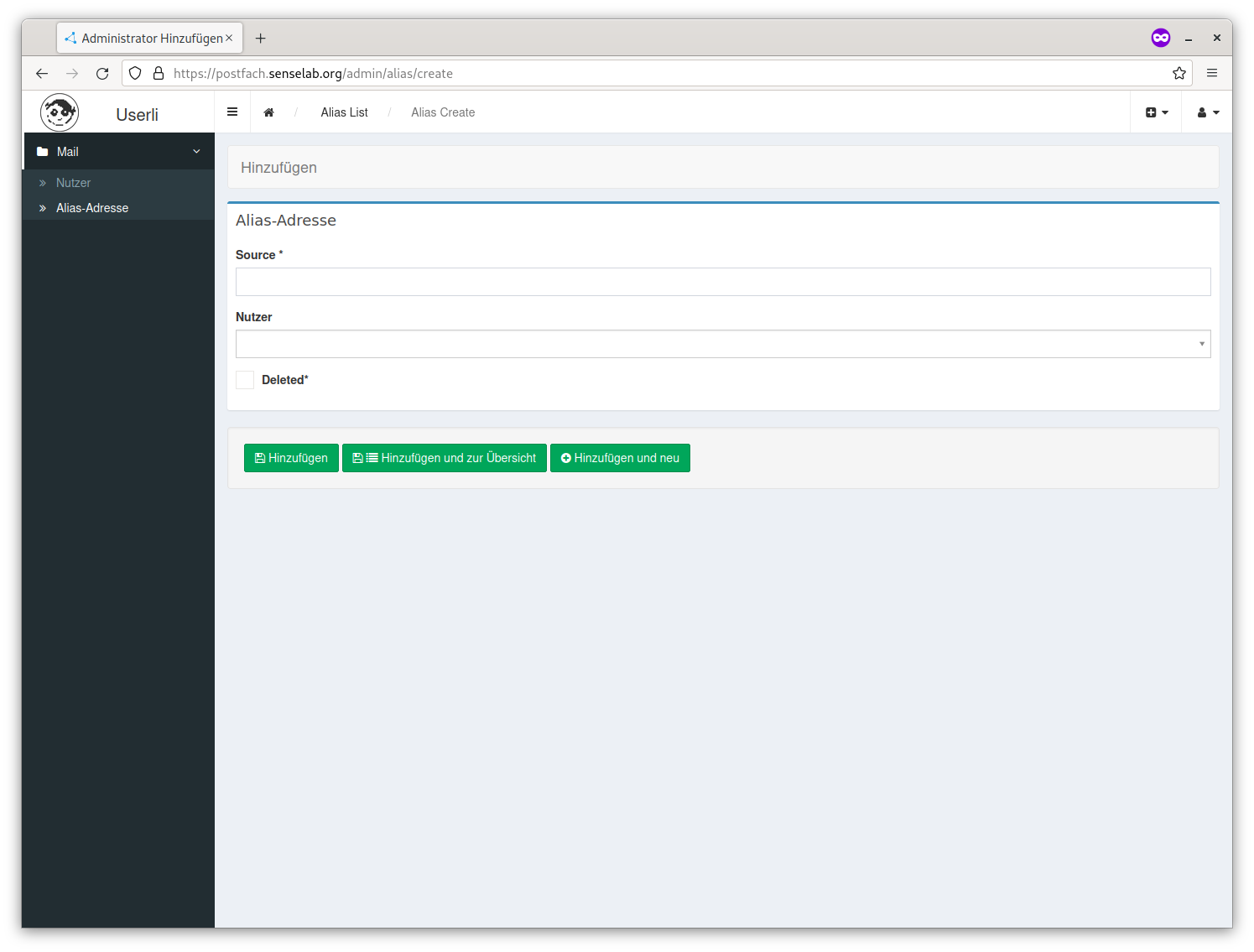Viewport: 1254px width, 952px height.
Task: Go to the home breadcrumb icon
Action: [268, 112]
